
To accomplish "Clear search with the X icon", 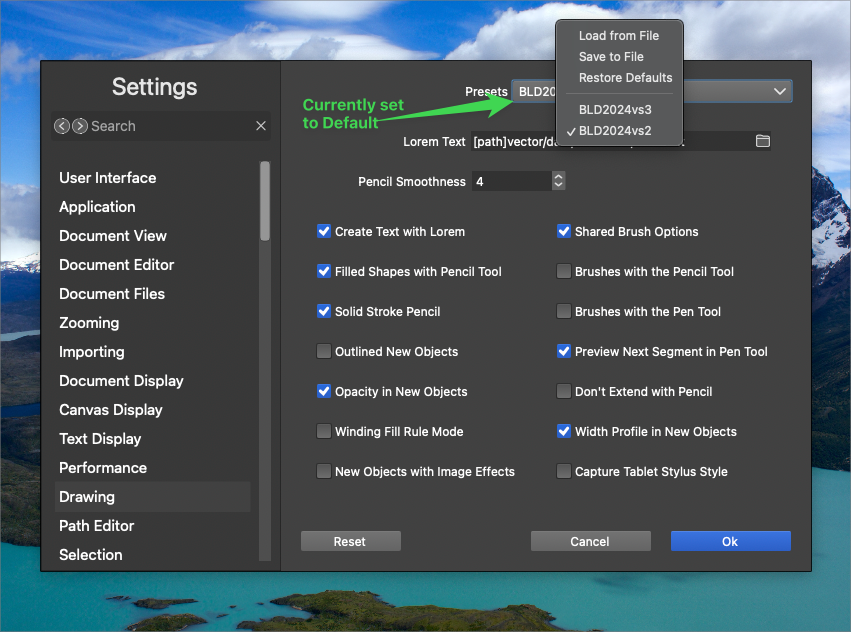I will pyautogui.click(x=261, y=126).
